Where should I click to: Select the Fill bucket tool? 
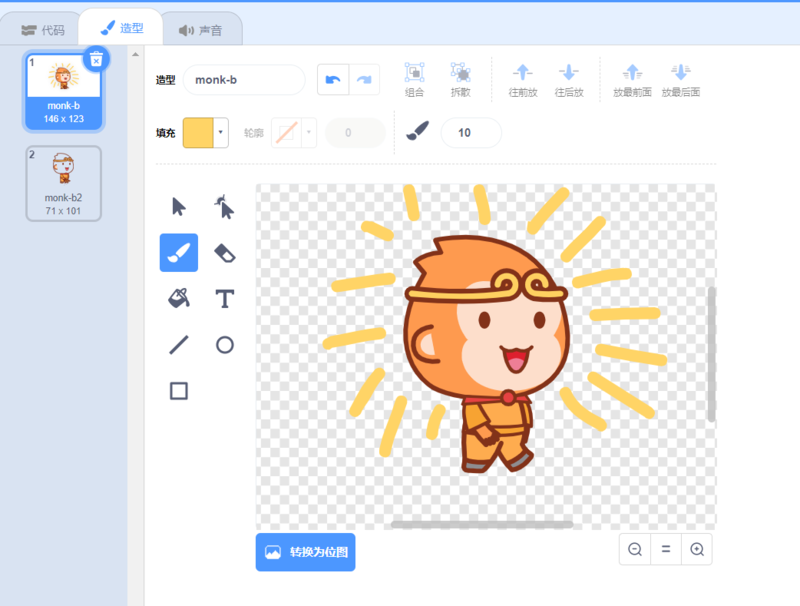coord(179,298)
